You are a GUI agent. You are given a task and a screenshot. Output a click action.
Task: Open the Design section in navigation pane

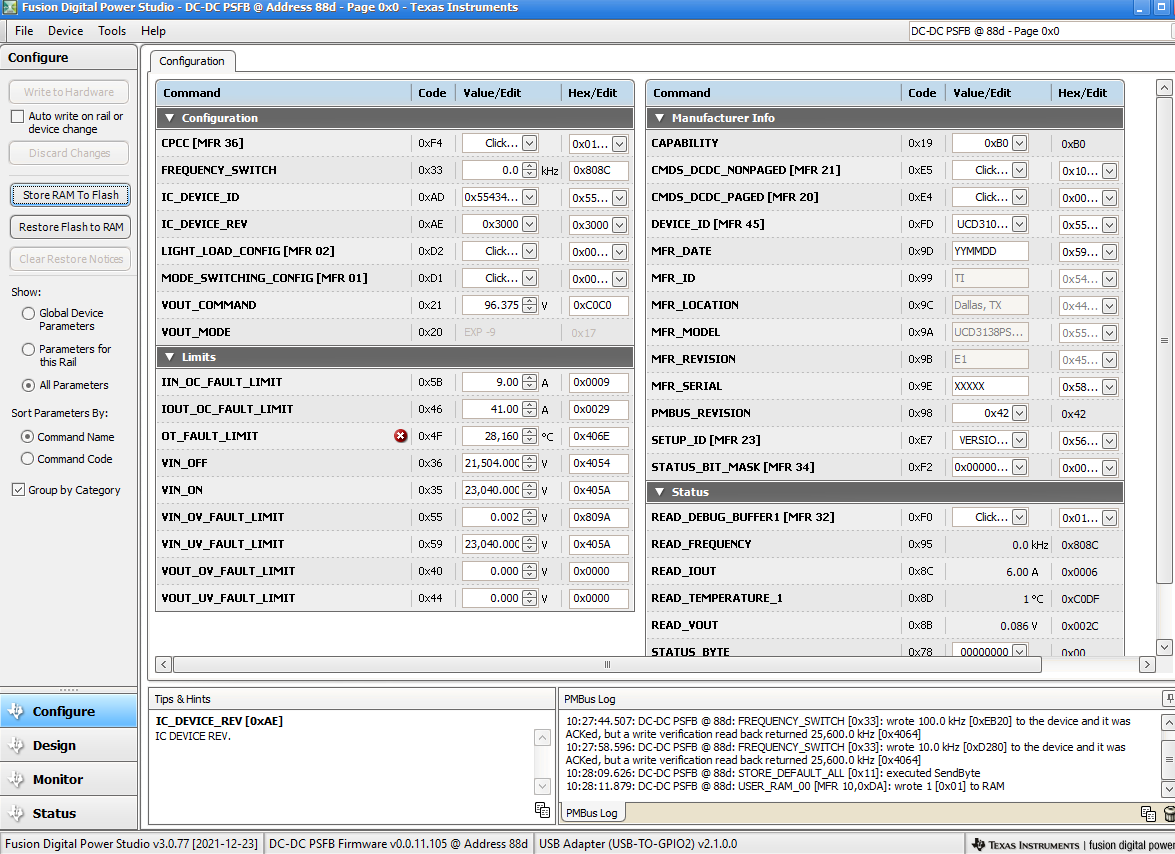[69, 745]
